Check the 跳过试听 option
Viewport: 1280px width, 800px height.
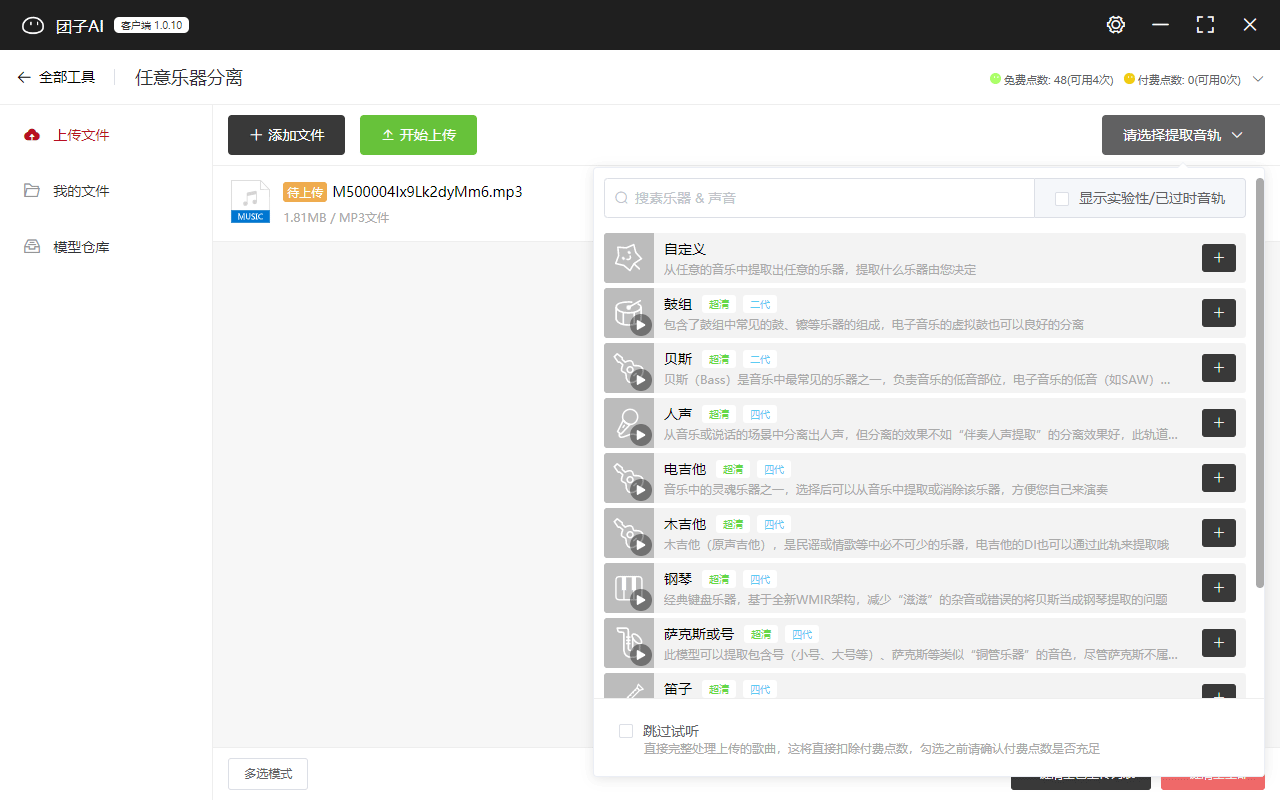626,731
